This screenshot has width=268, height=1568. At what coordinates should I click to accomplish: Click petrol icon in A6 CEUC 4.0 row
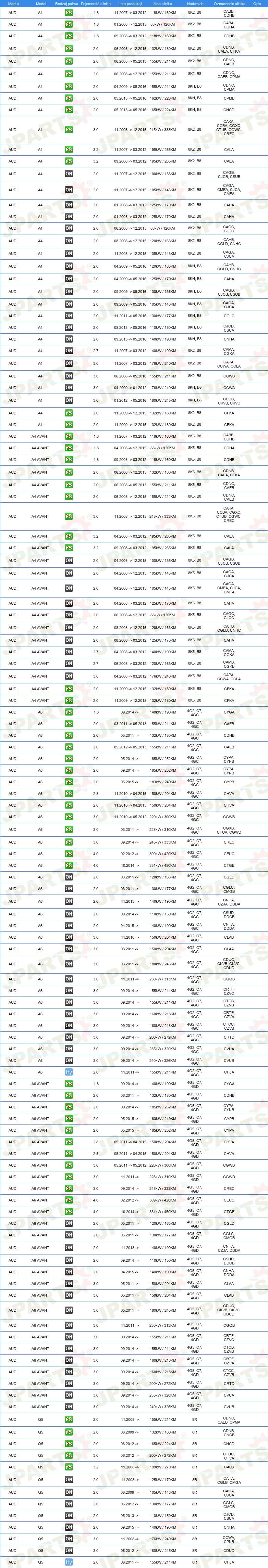[x=69, y=854]
